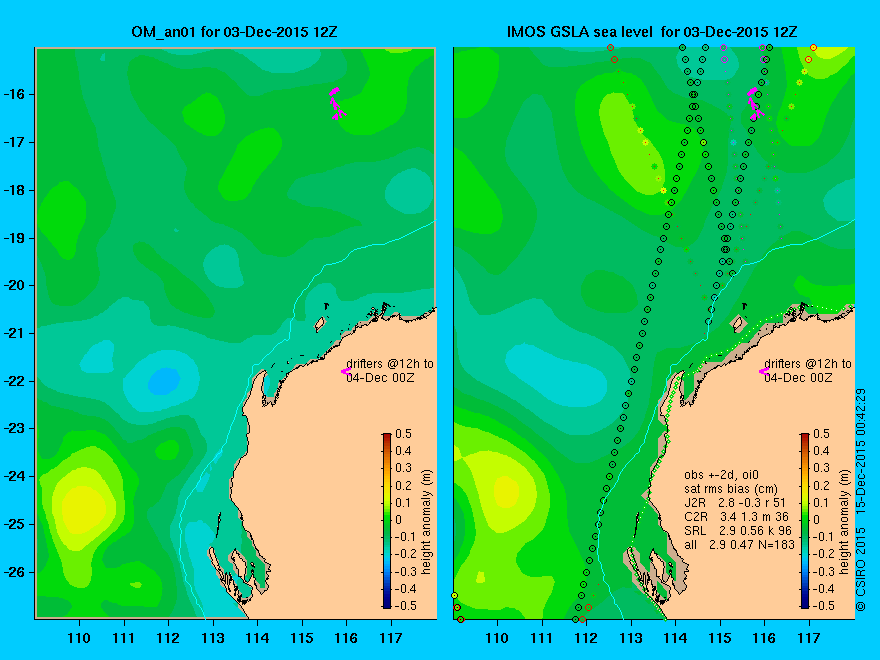Click the '0.2' tick on left colorbar
Screen dimensions: 880x660
404,485
